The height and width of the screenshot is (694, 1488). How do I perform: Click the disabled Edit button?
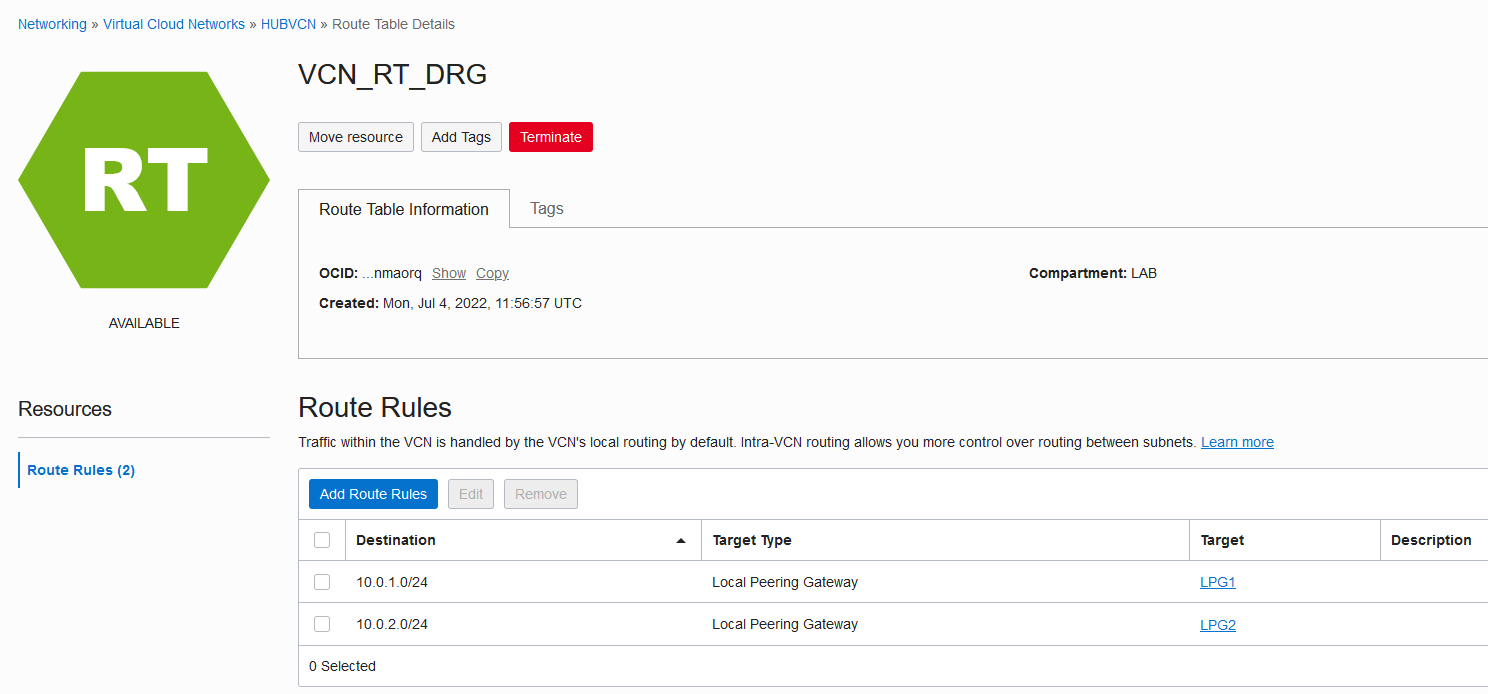(x=471, y=494)
